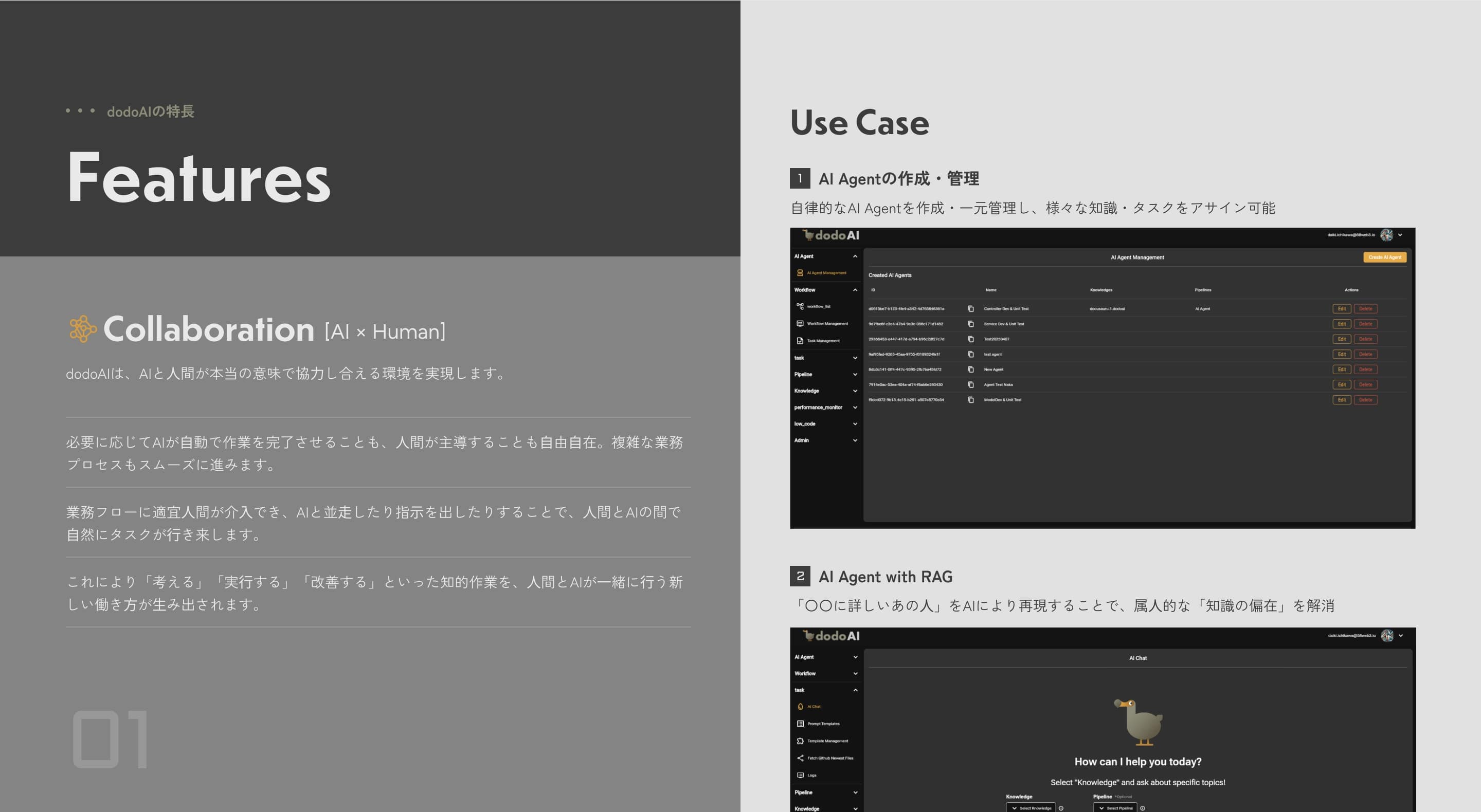Open AI Agent Management via its sidebar icon
This screenshot has height=812, width=1481.
pyautogui.click(x=800, y=273)
